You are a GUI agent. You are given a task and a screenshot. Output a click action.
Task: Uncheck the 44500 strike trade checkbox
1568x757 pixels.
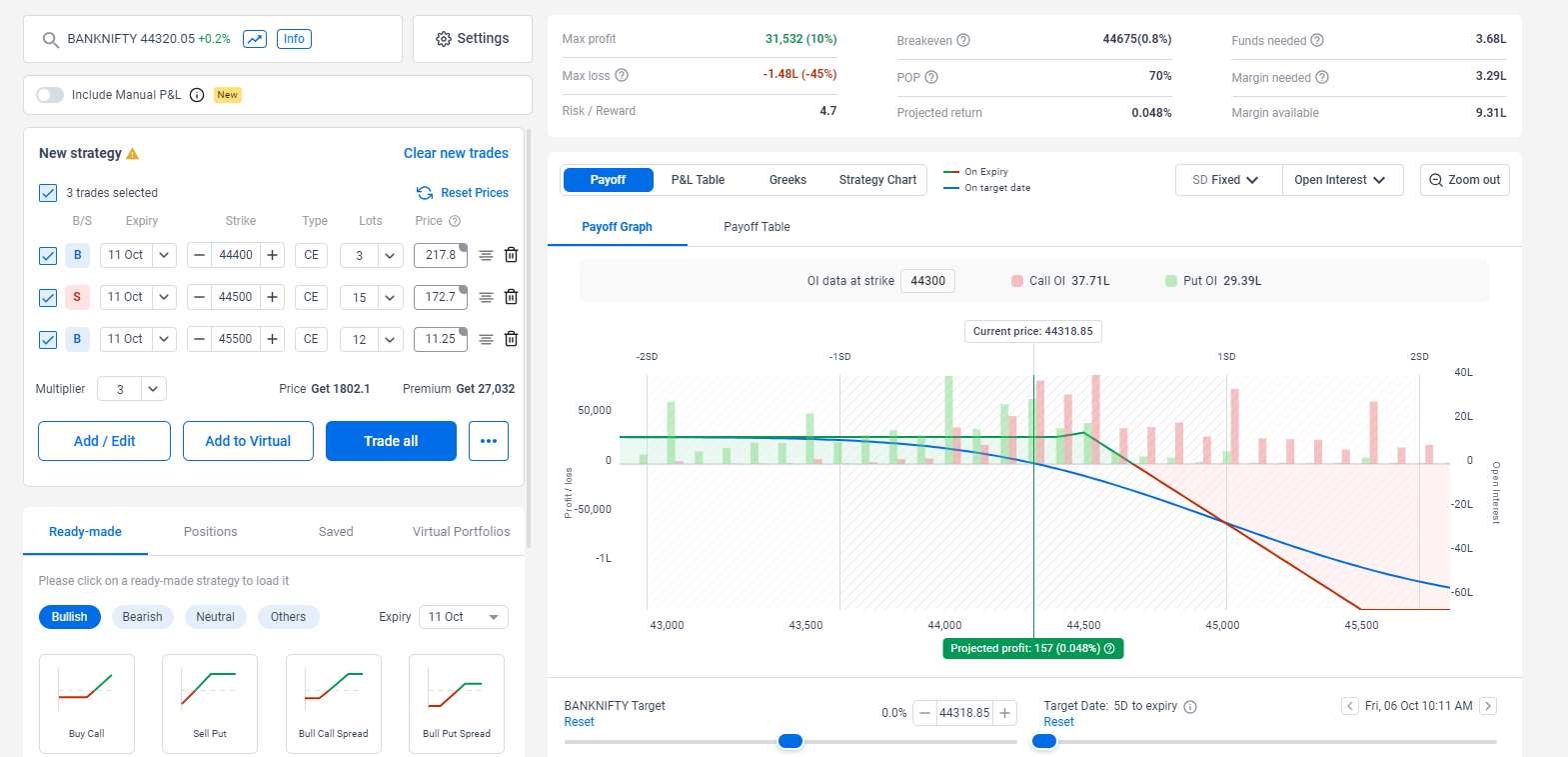pos(48,298)
